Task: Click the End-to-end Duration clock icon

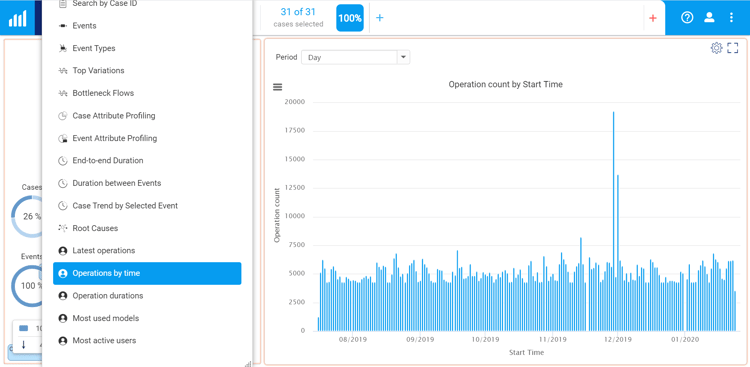Action: [x=62, y=161]
